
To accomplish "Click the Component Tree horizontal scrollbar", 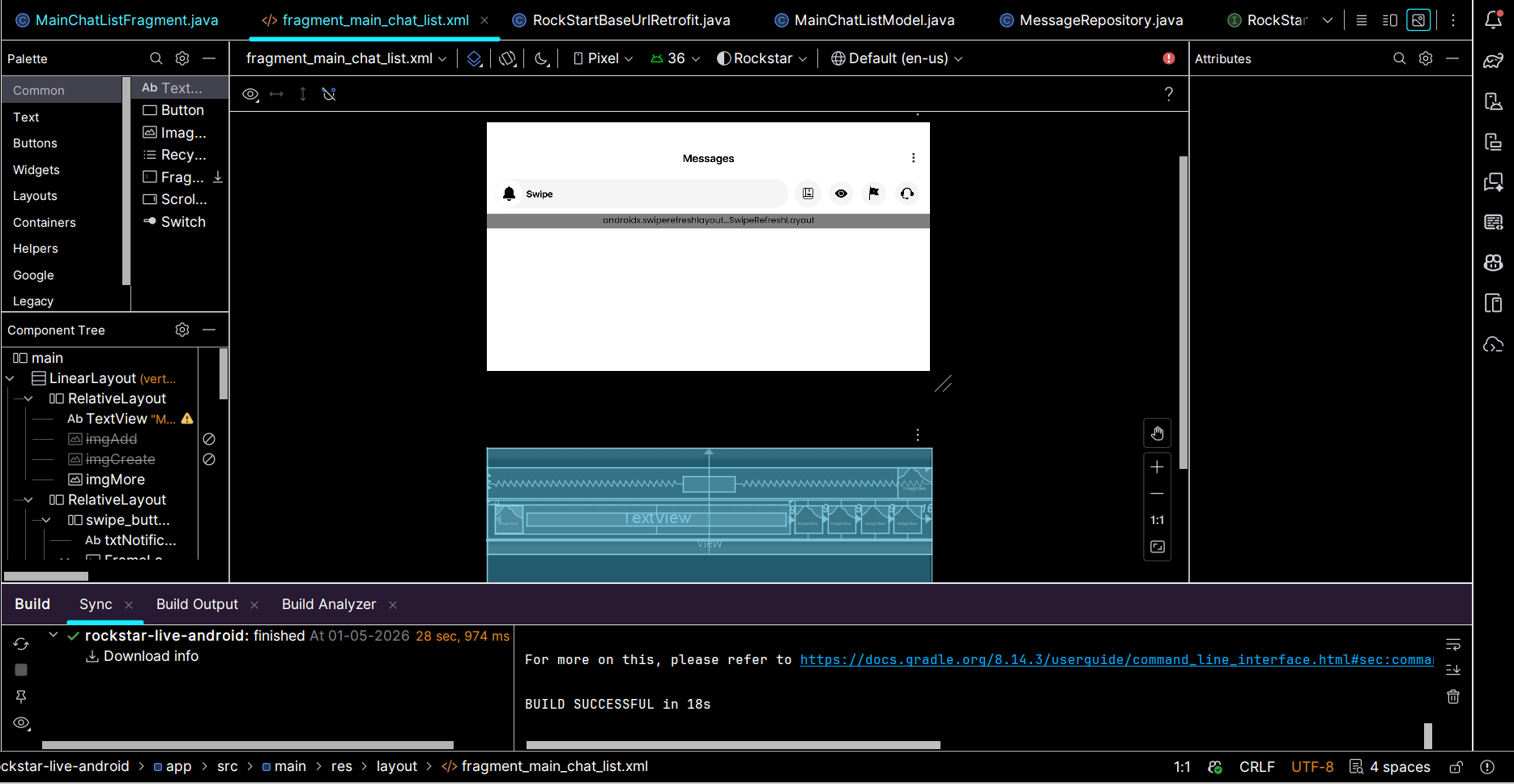I will pyautogui.click(x=46, y=577).
